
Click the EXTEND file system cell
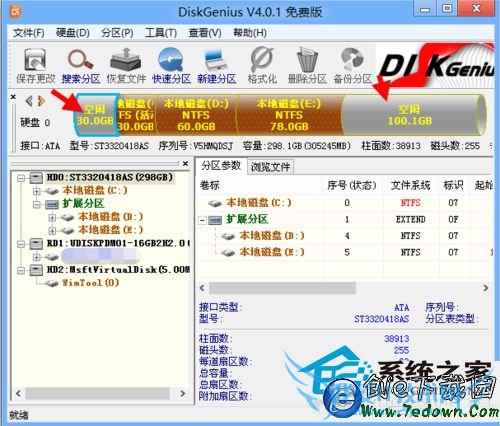tap(410, 219)
